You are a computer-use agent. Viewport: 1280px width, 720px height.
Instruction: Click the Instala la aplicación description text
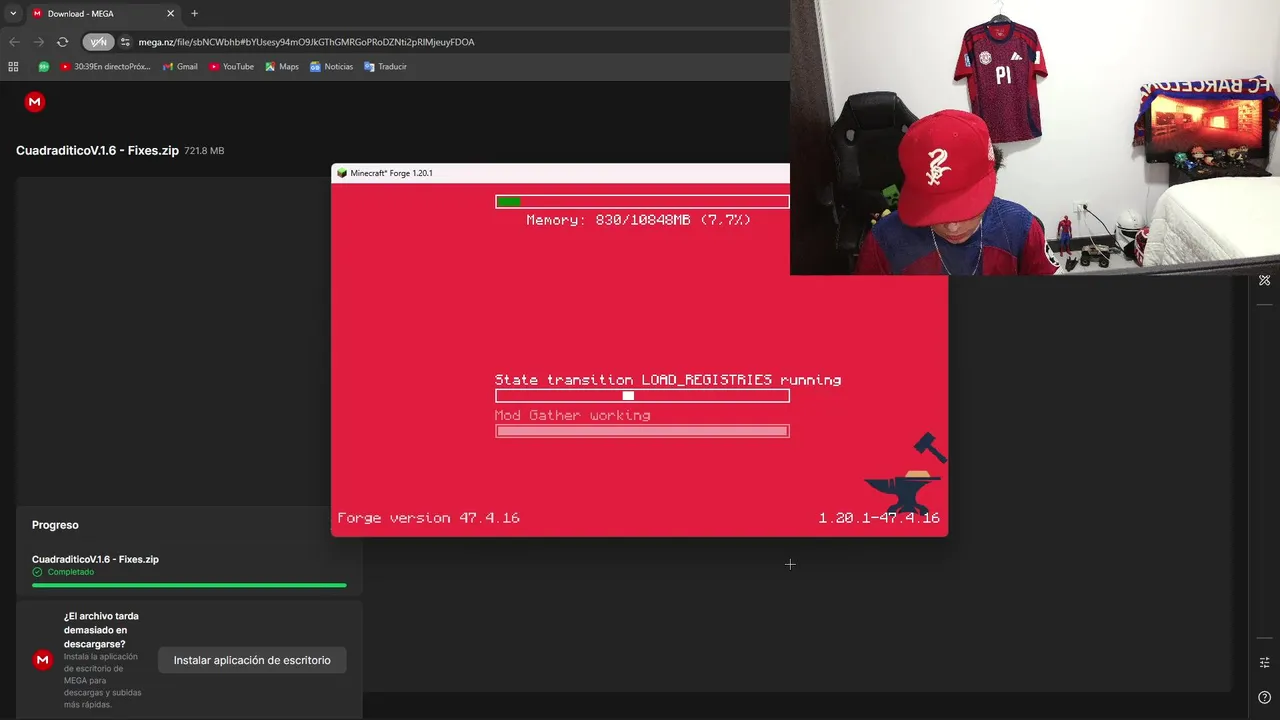103,681
